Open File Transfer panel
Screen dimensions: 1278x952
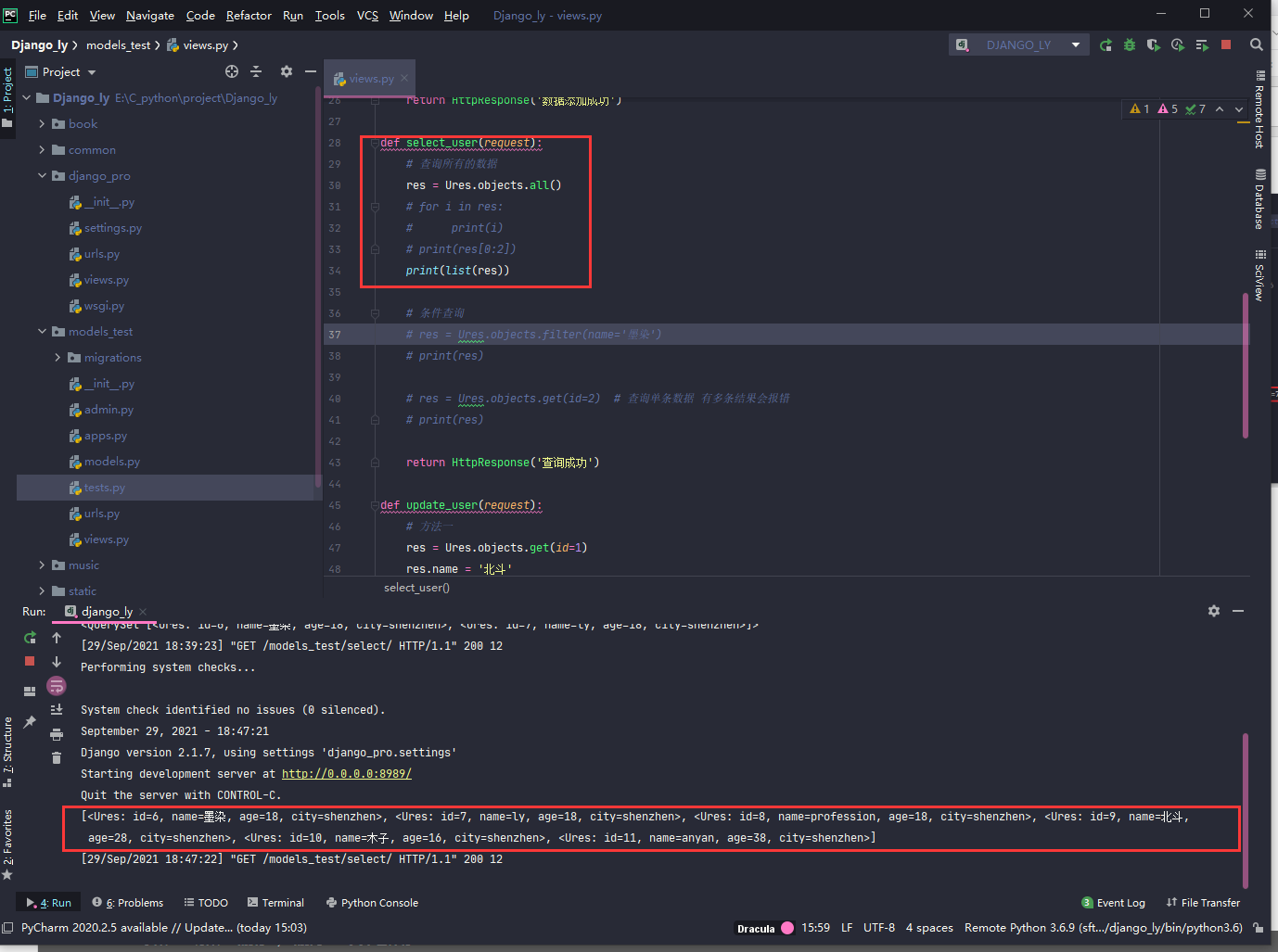1203,902
